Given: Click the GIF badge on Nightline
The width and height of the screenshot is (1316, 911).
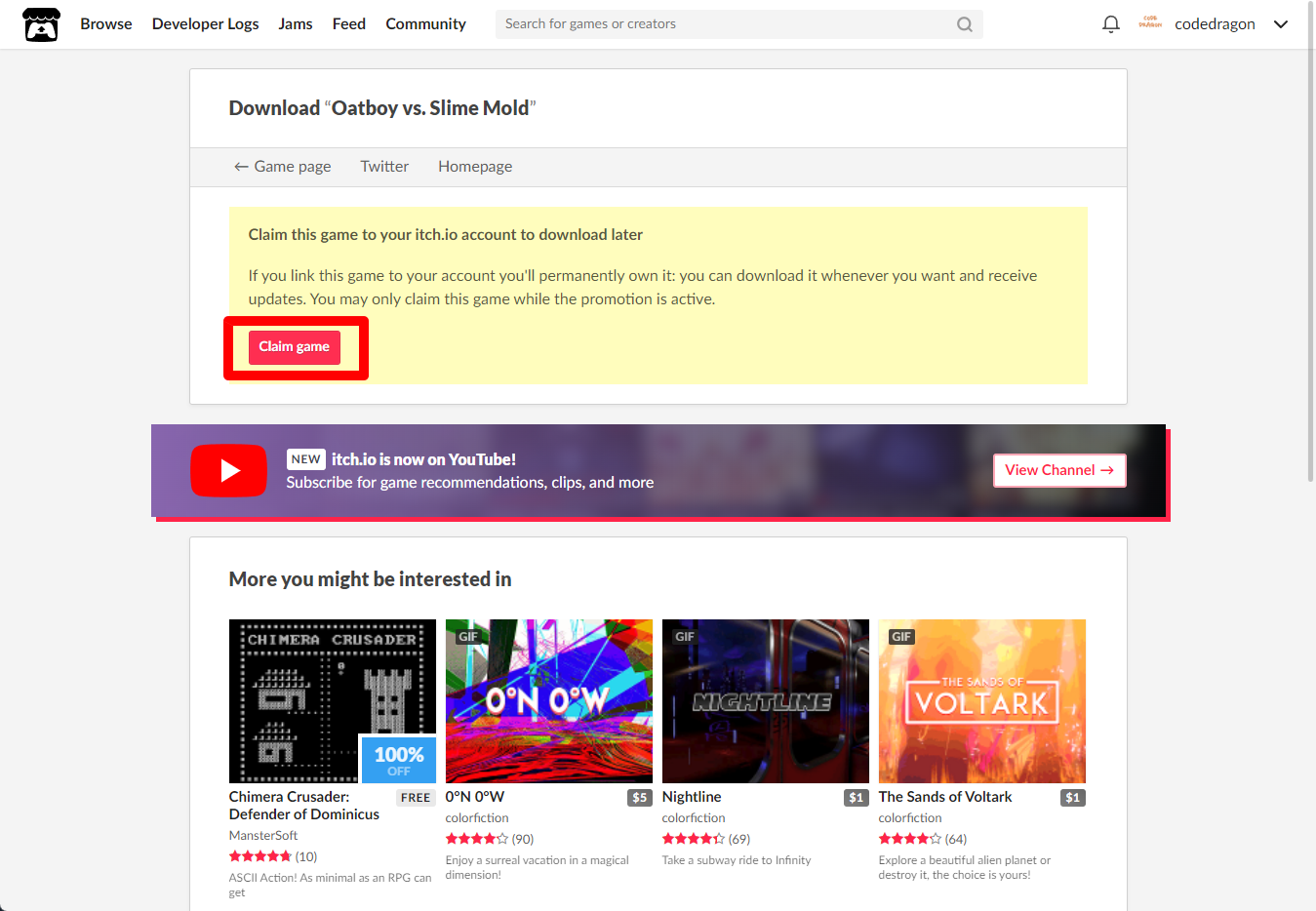Looking at the screenshot, I should [x=685, y=637].
